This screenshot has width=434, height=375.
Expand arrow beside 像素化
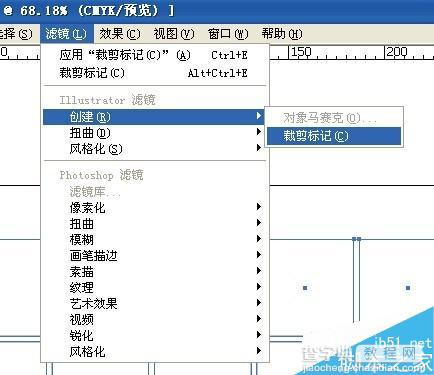pyautogui.click(x=259, y=207)
